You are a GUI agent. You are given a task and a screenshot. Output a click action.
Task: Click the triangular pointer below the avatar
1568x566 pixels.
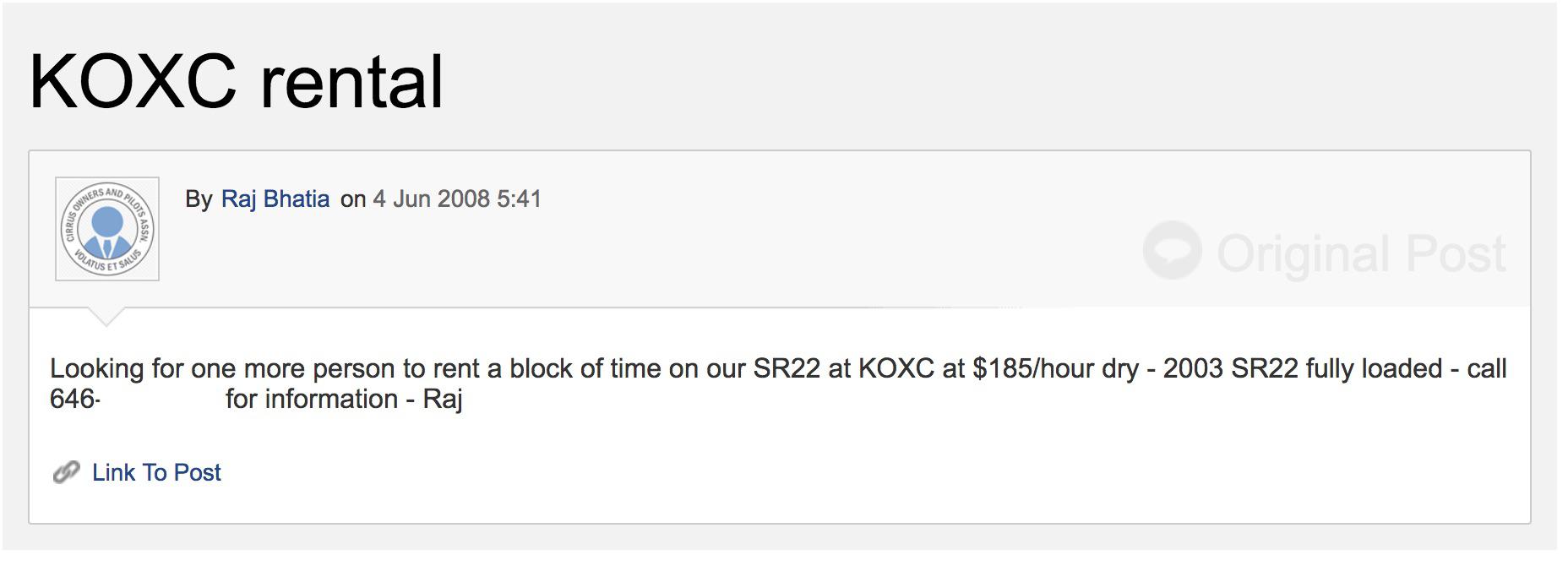tap(106, 317)
